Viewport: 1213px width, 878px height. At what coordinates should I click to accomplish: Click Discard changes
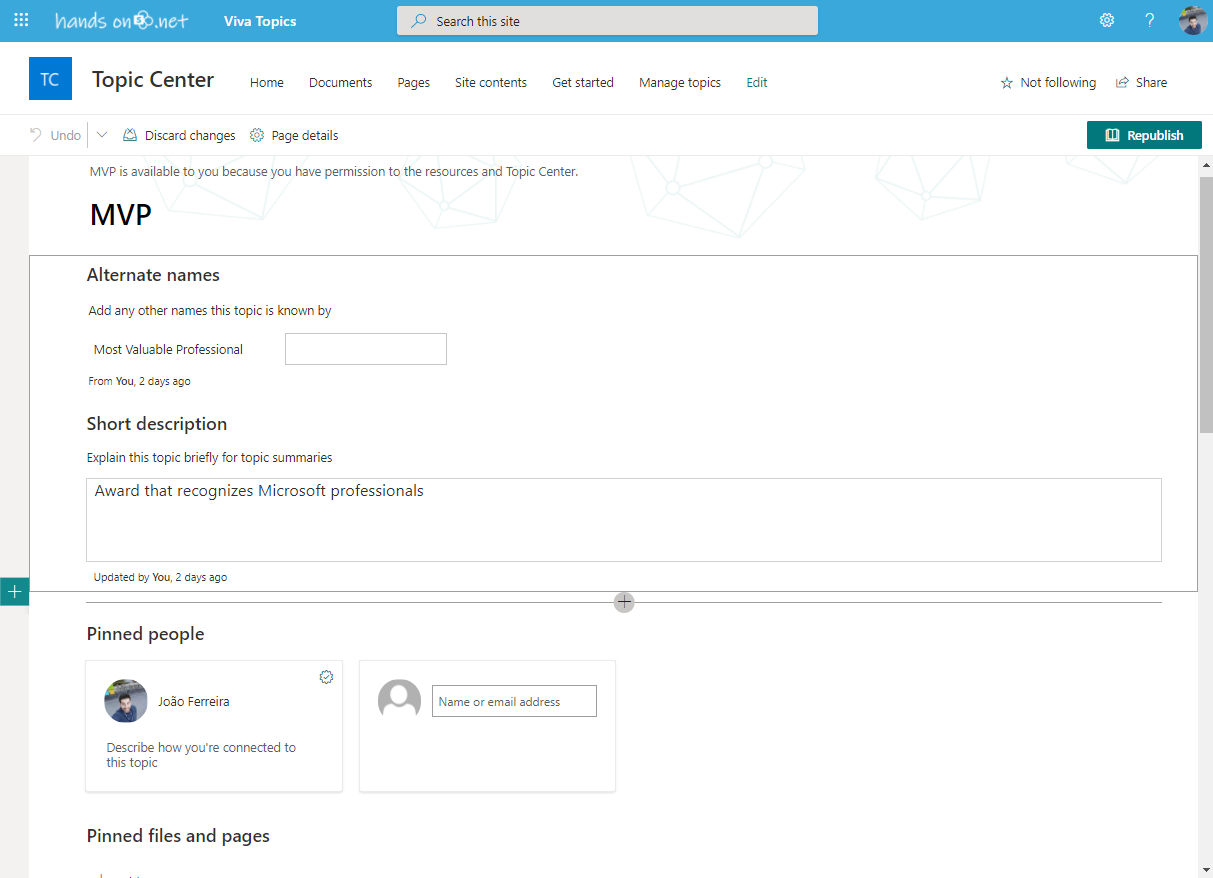click(x=180, y=135)
